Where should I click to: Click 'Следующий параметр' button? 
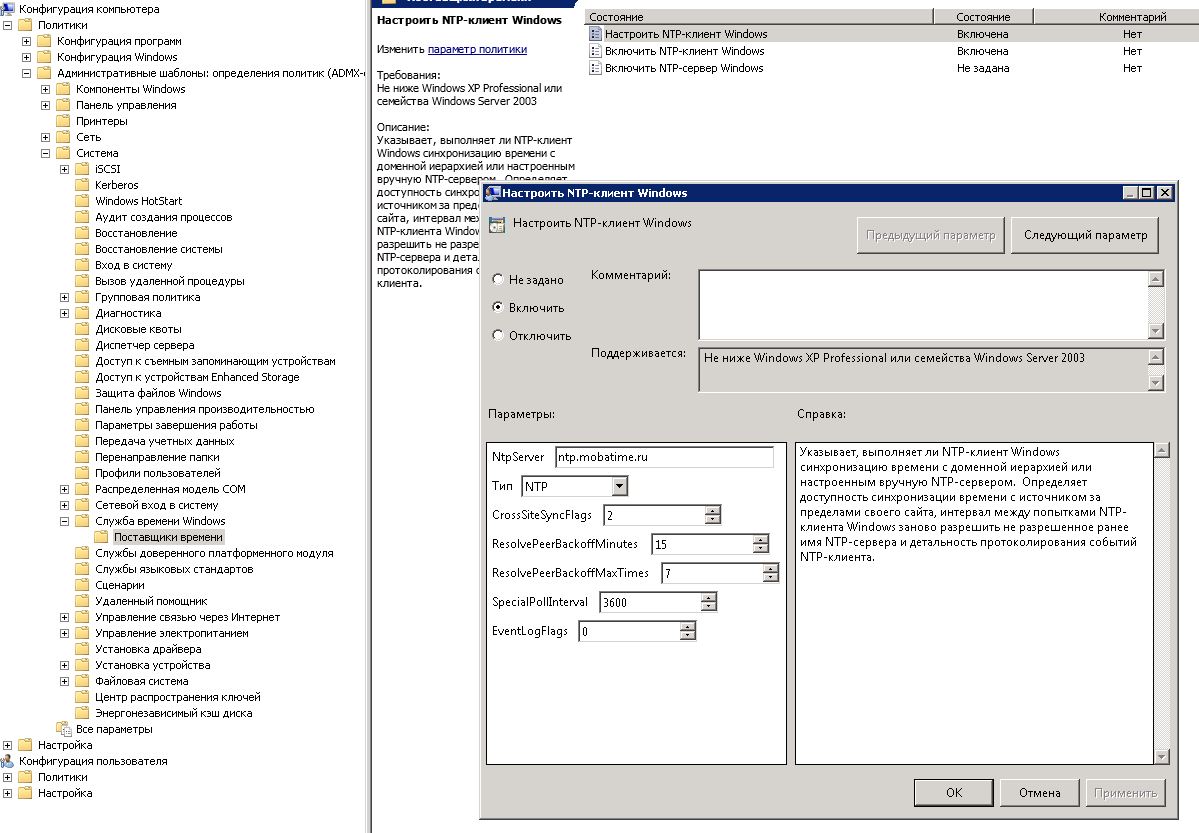(1085, 235)
